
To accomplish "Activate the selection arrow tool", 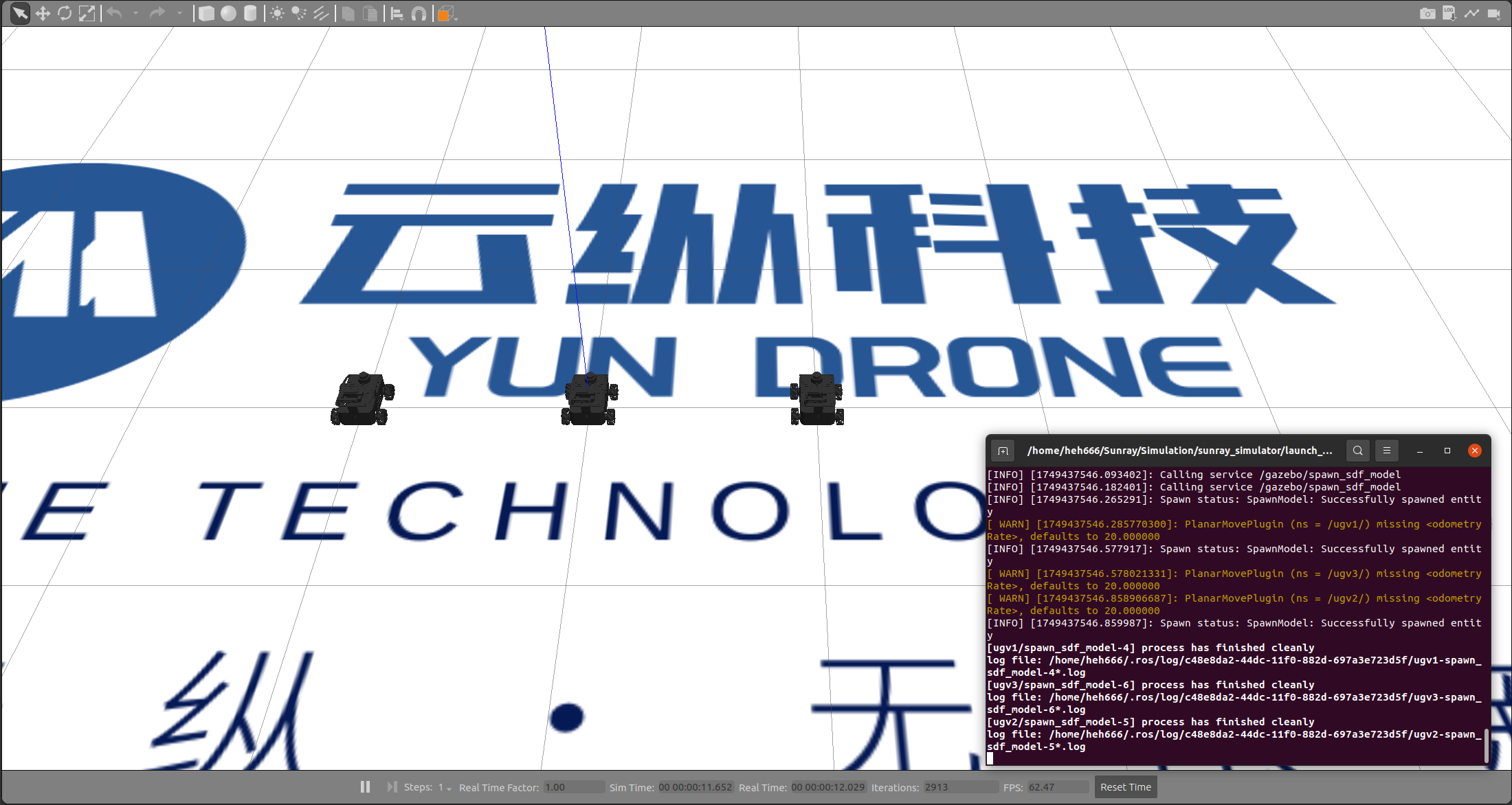I will coord(20,13).
